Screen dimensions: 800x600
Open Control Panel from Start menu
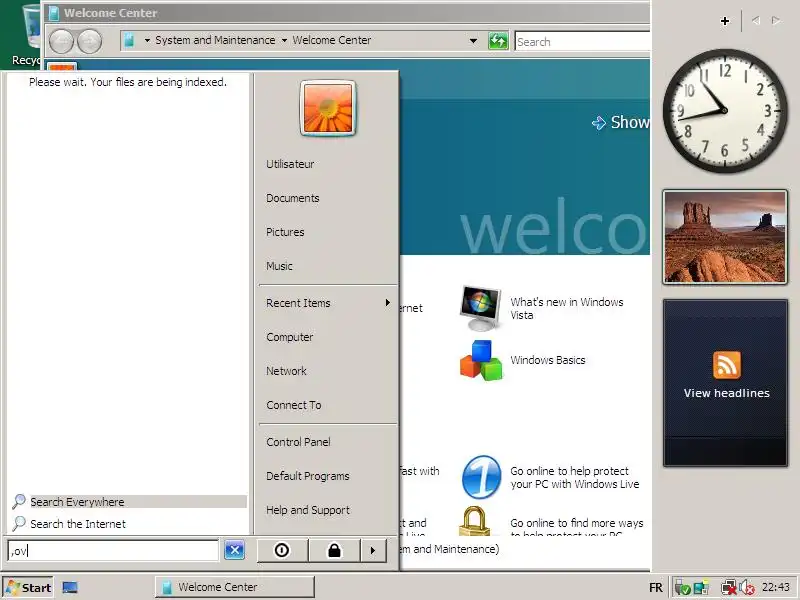[x=298, y=442]
